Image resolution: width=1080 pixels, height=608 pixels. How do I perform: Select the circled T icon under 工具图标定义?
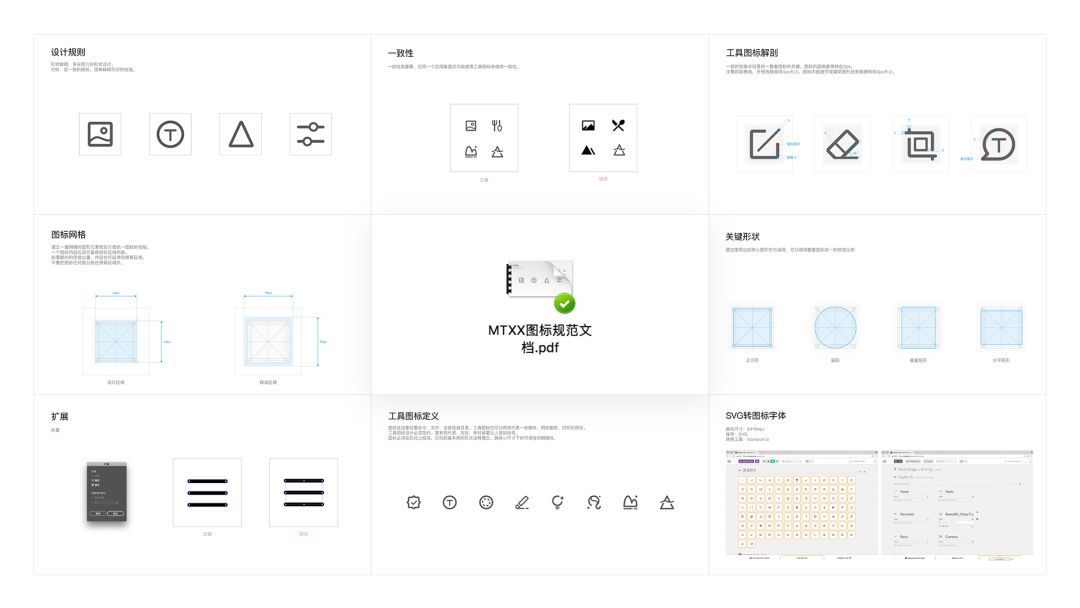pos(450,503)
